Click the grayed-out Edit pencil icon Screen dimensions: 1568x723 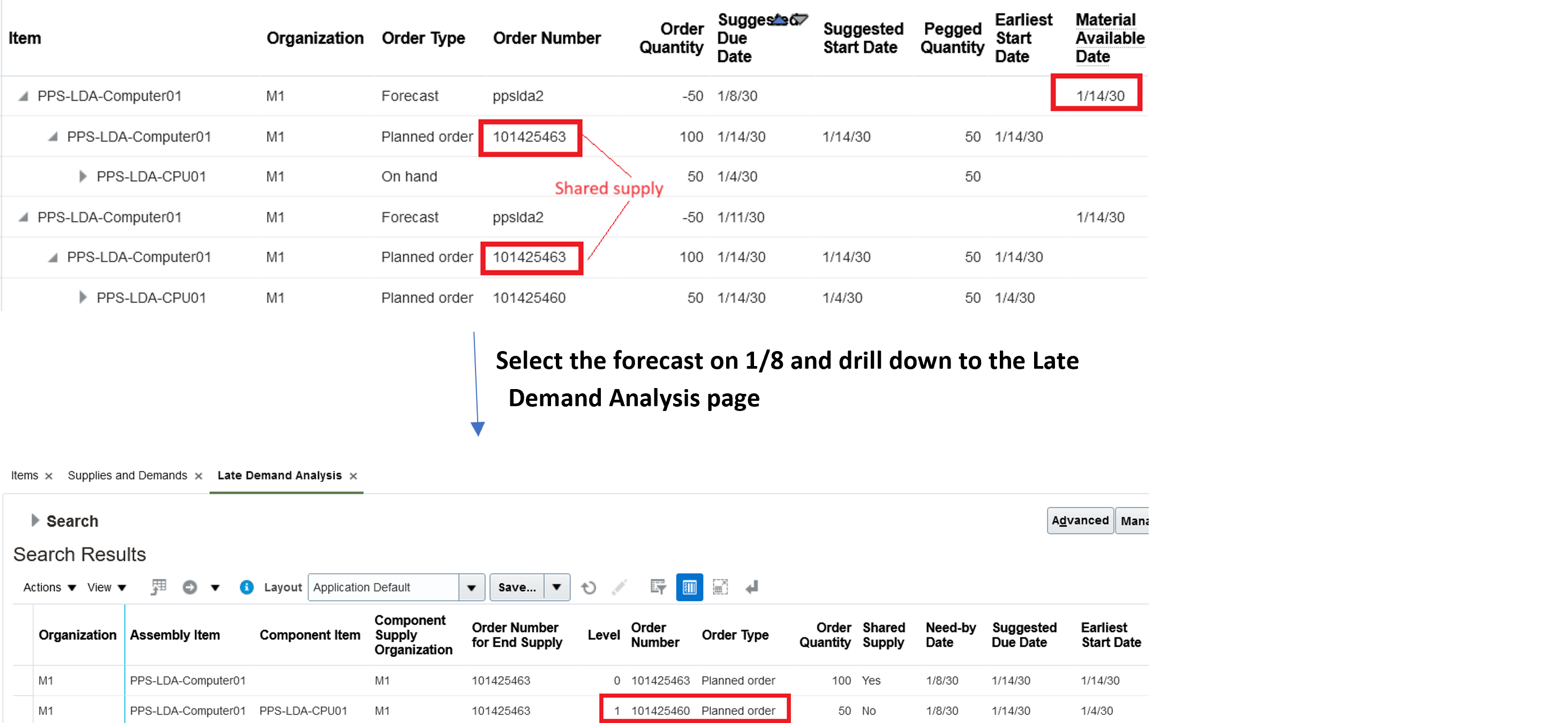[619, 587]
